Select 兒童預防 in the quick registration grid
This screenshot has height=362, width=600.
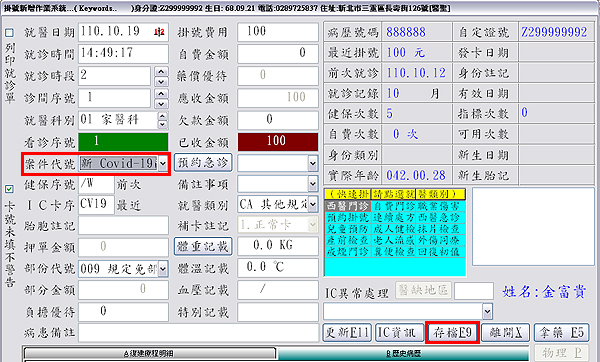point(348,229)
